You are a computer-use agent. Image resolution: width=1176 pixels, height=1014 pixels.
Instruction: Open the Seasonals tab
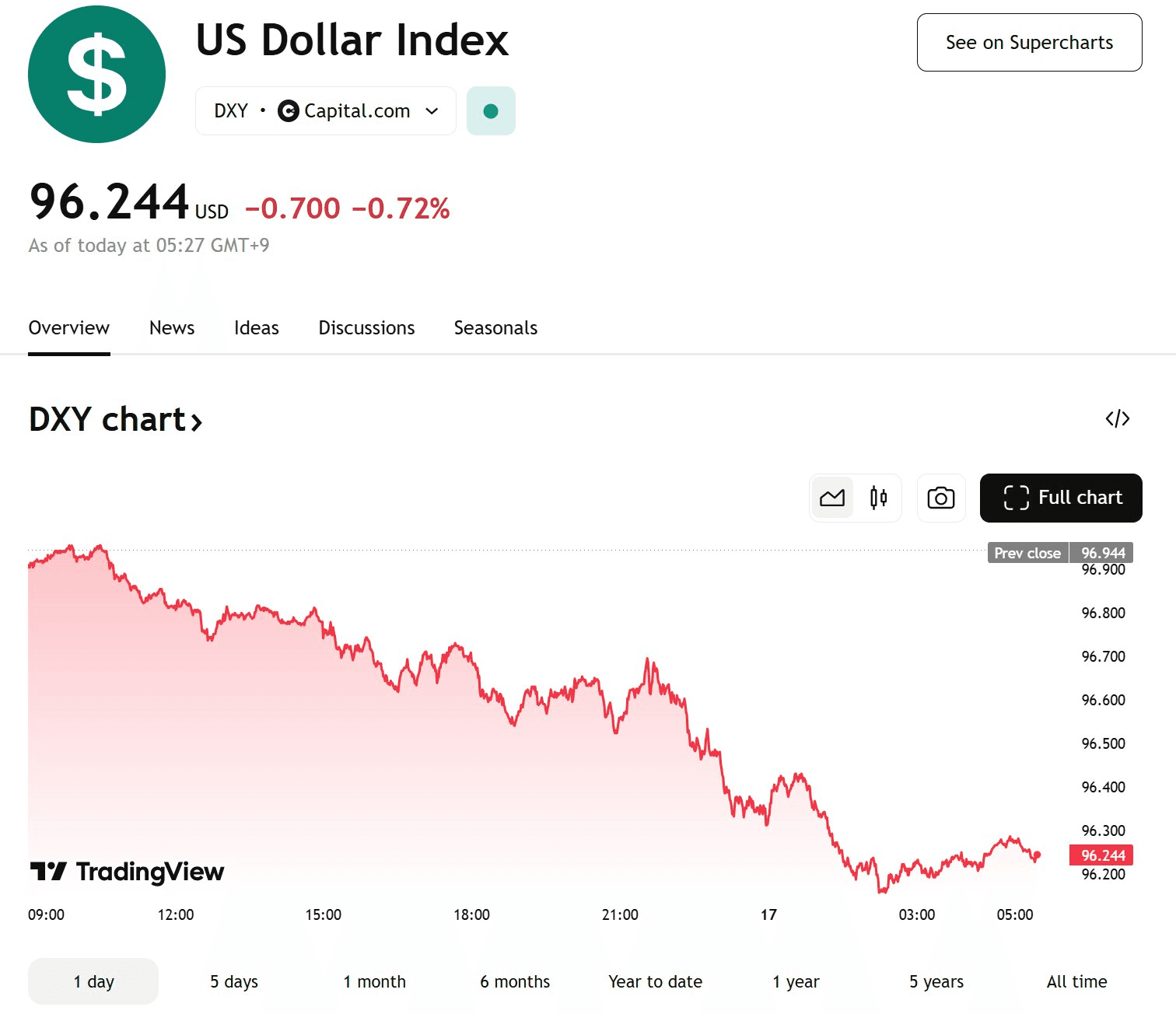495,328
